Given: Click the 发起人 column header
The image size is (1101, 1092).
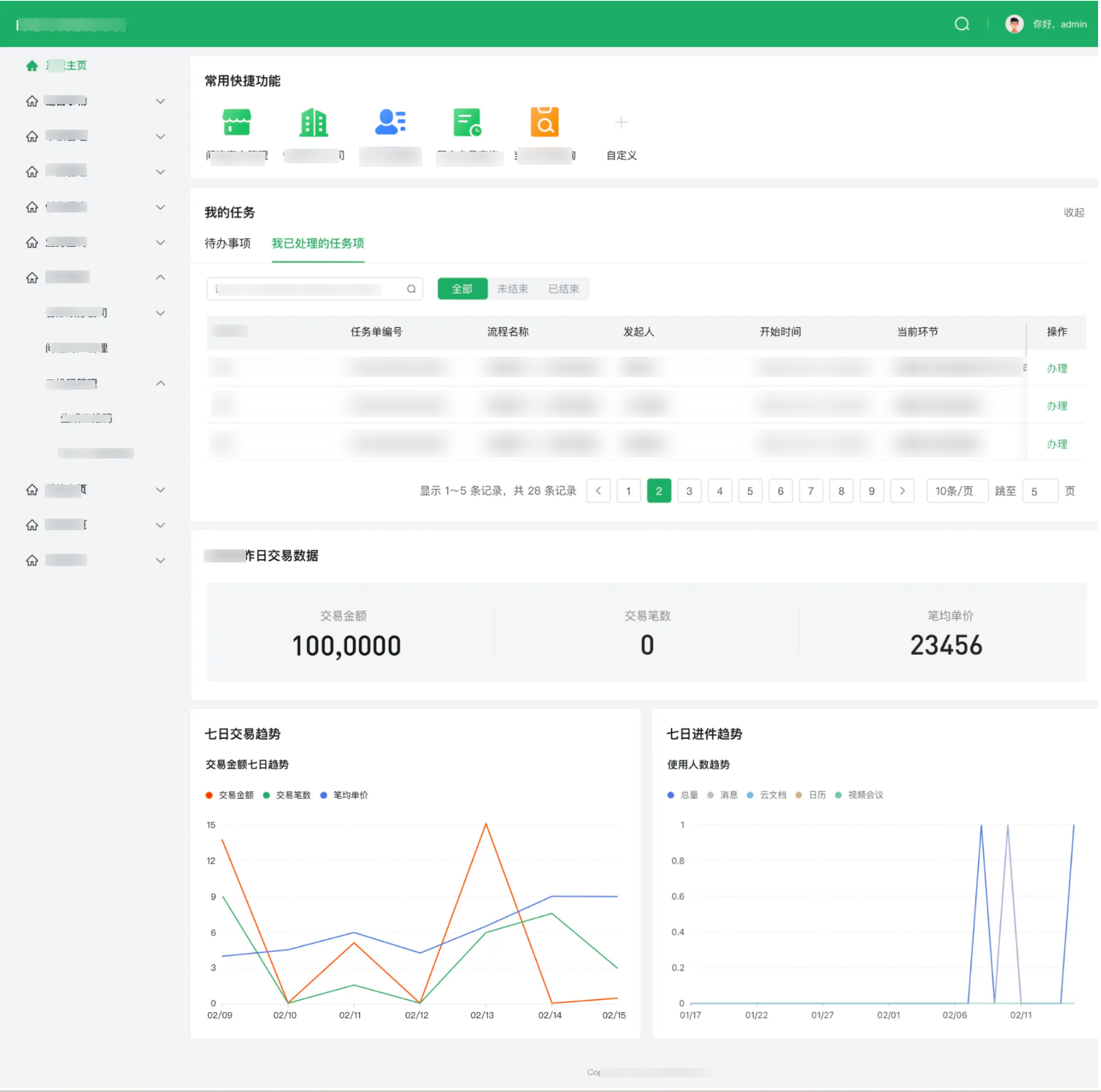Looking at the screenshot, I should click(639, 332).
